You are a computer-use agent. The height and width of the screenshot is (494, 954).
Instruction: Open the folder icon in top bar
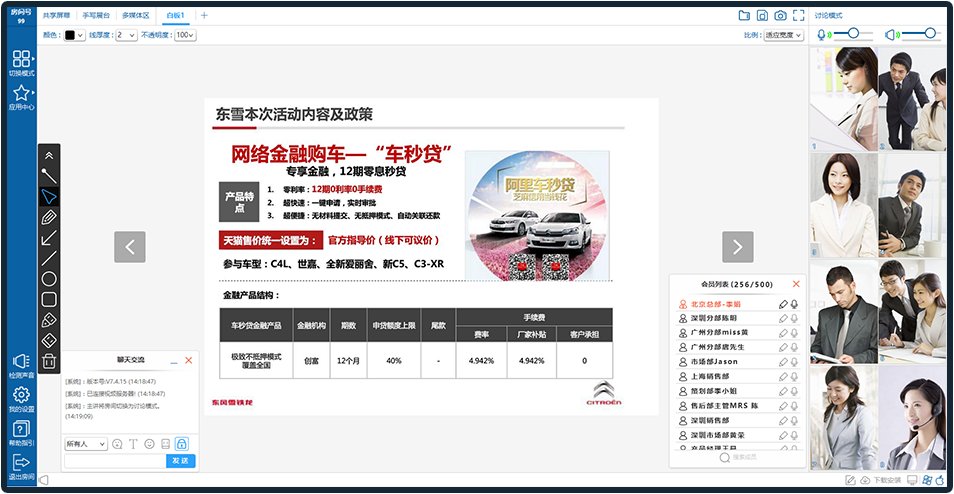(744, 16)
